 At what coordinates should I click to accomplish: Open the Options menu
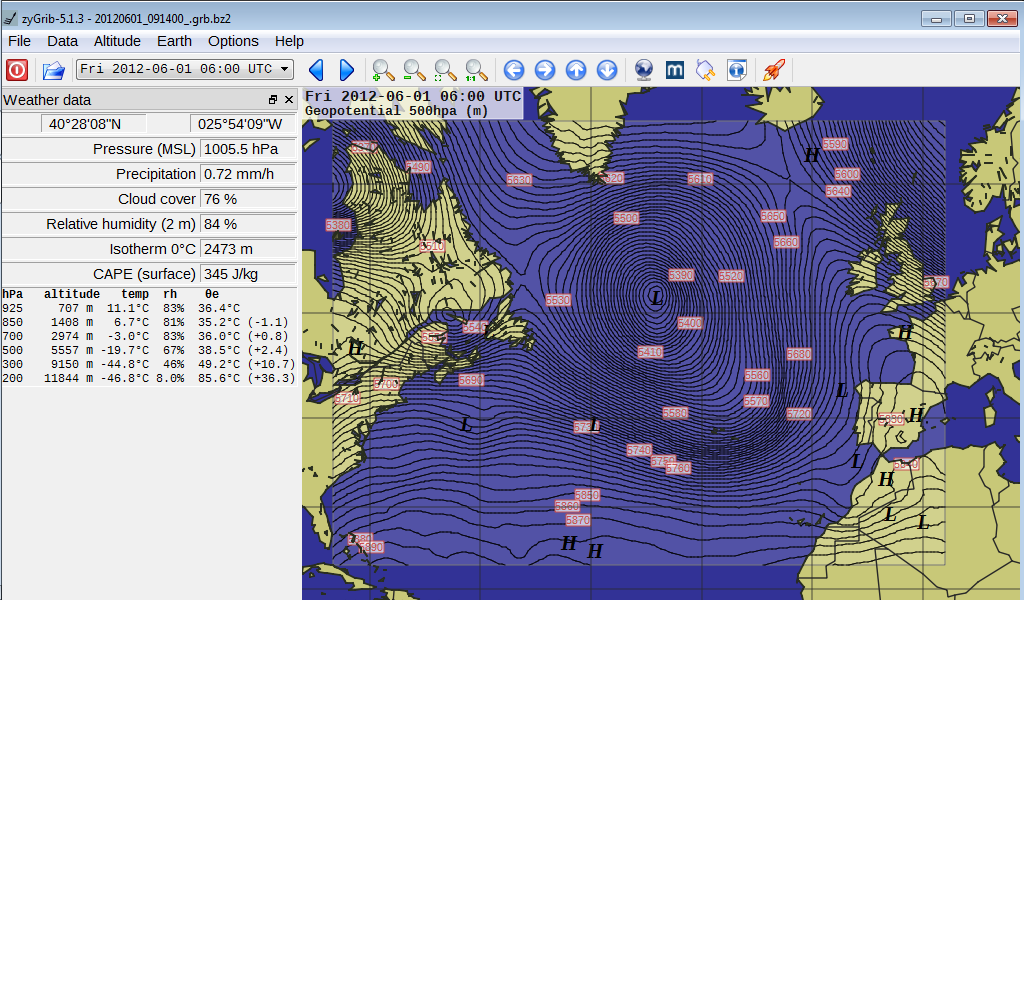click(233, 41)
